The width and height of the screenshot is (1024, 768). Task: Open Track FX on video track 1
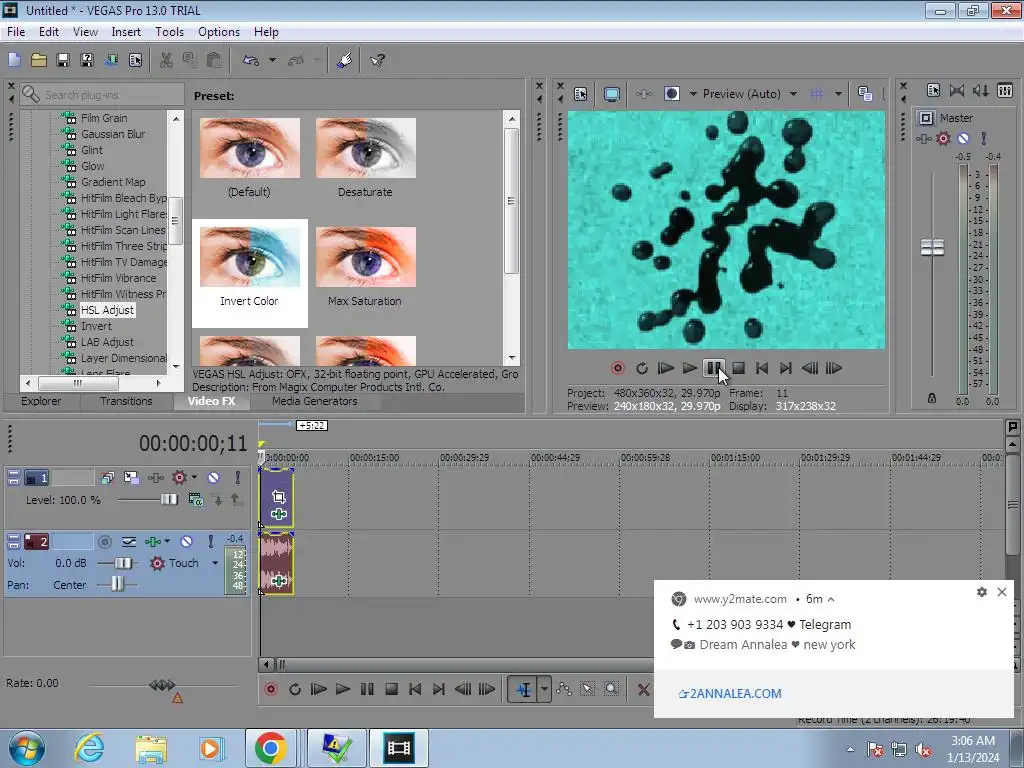point(180,478)
